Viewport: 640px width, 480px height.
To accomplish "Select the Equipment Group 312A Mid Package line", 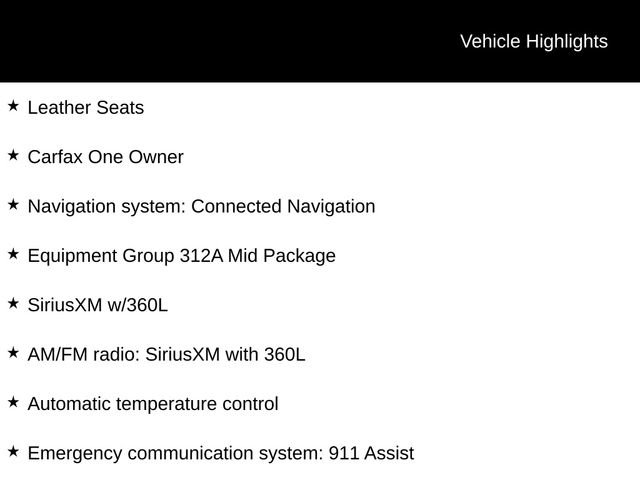I will (x=181, y=256).
